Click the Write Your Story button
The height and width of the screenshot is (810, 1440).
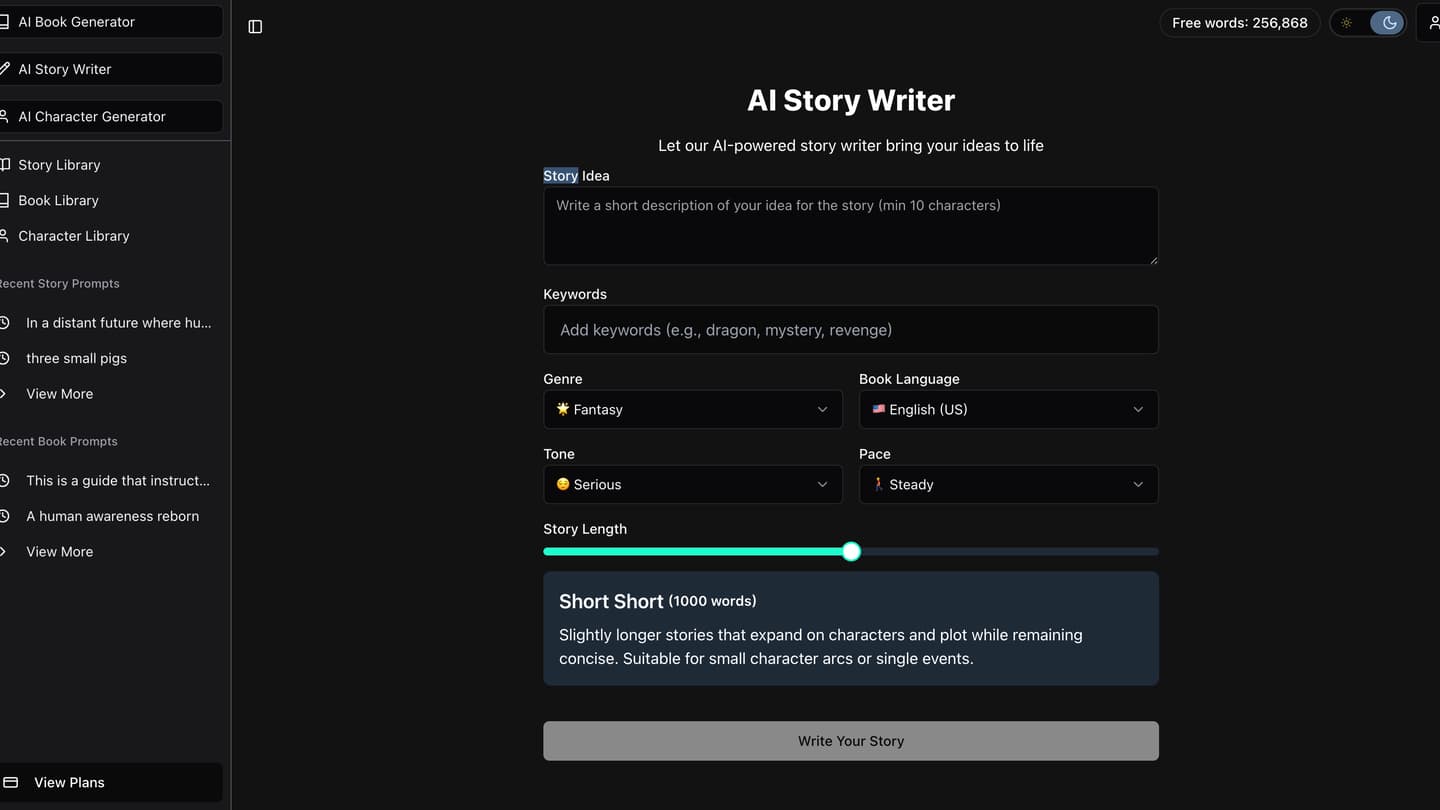pos(850,740)
